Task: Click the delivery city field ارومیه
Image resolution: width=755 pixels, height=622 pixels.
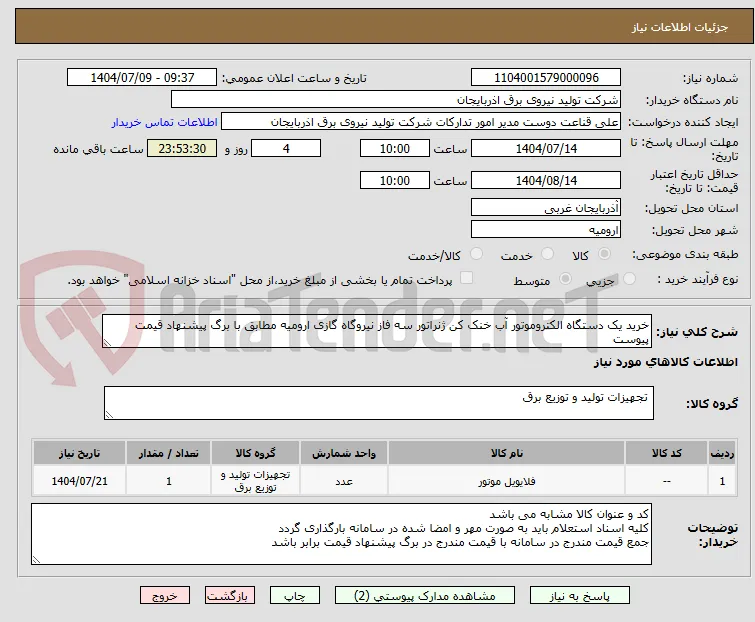Action: pos(546,230)
